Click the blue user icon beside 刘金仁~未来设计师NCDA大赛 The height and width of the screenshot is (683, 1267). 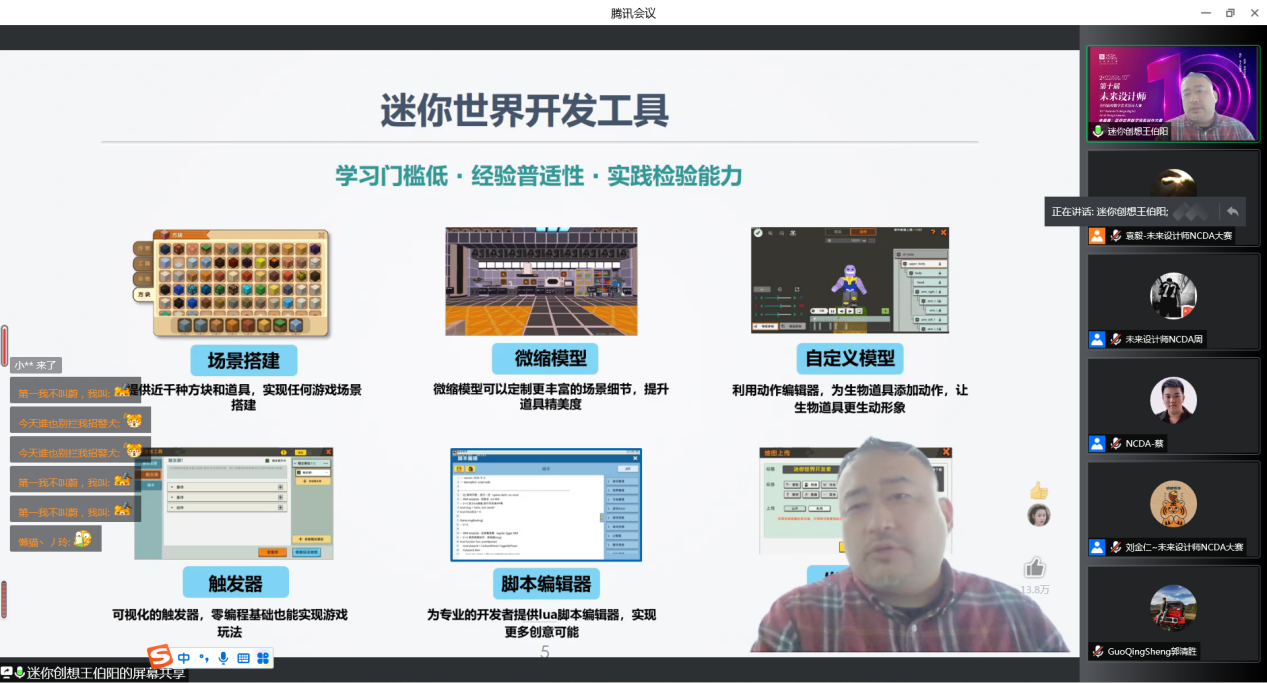click(x=1097, y=547)
